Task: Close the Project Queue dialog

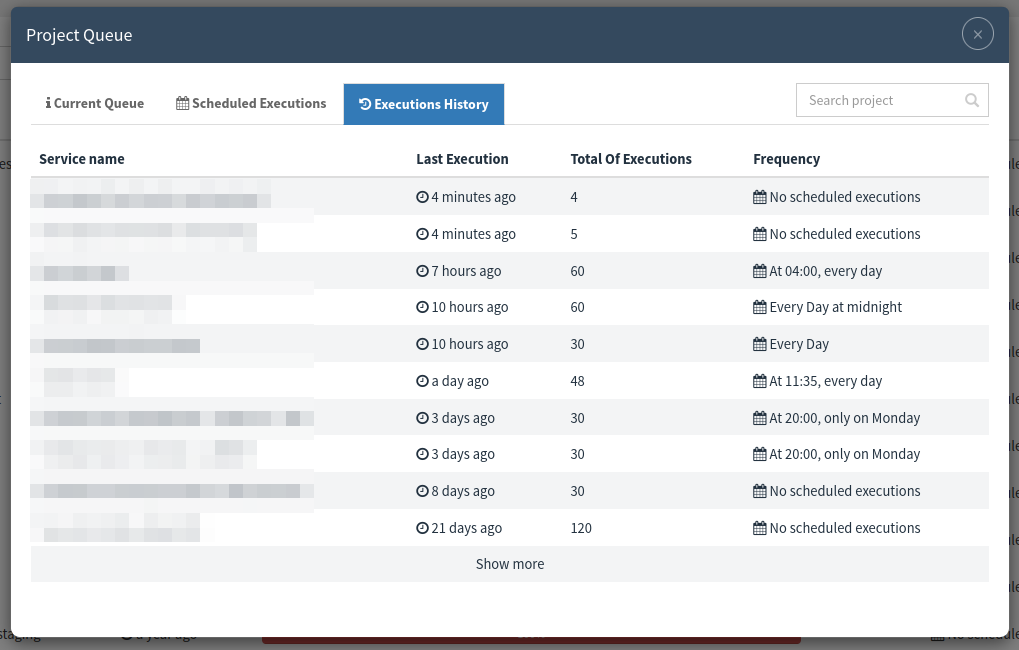Action: coord(977,34)
